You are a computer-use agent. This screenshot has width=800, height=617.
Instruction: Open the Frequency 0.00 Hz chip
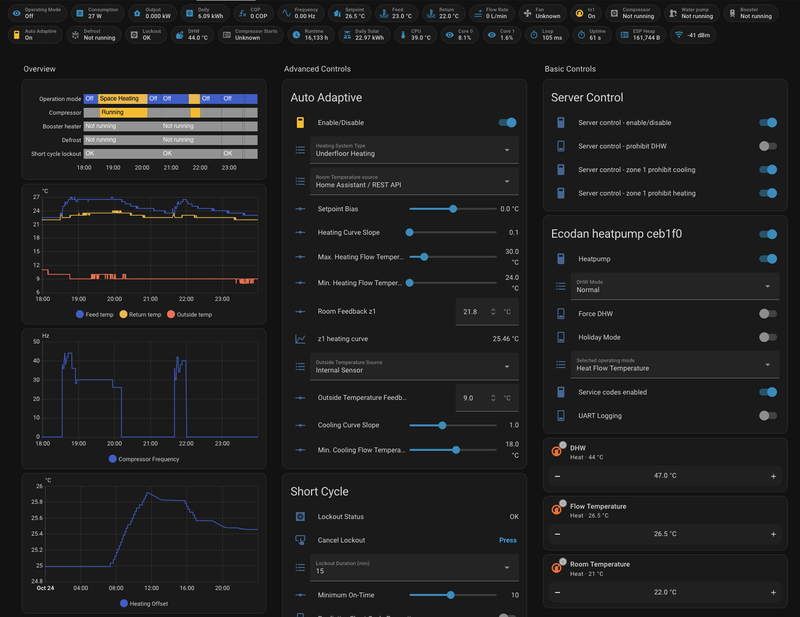[300, 13]
